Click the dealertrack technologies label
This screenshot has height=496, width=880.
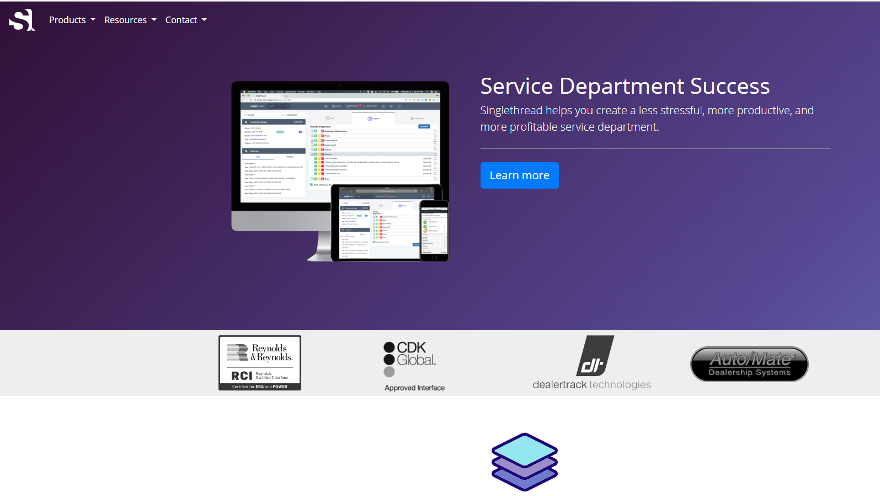tap(591, 384)
